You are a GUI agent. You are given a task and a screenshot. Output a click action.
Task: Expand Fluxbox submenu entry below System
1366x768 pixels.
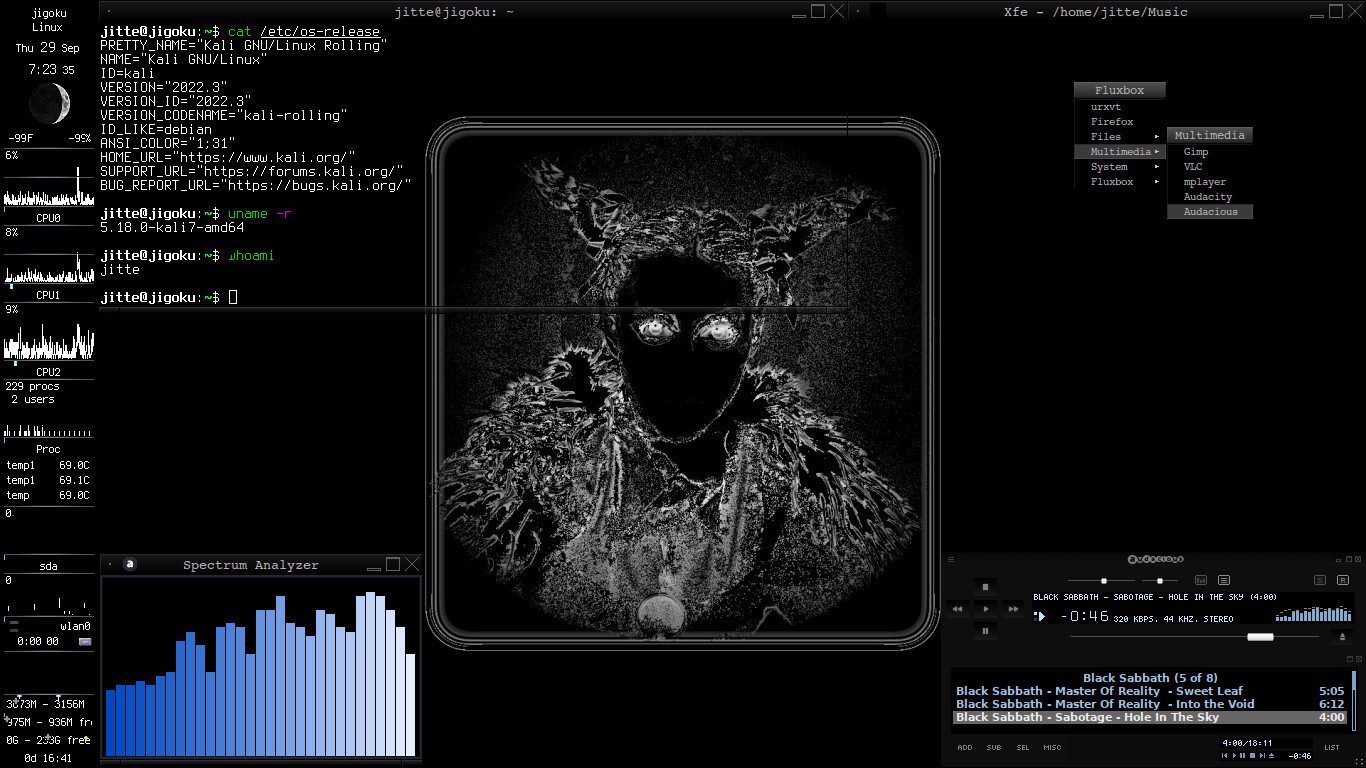pos(1120,181)
